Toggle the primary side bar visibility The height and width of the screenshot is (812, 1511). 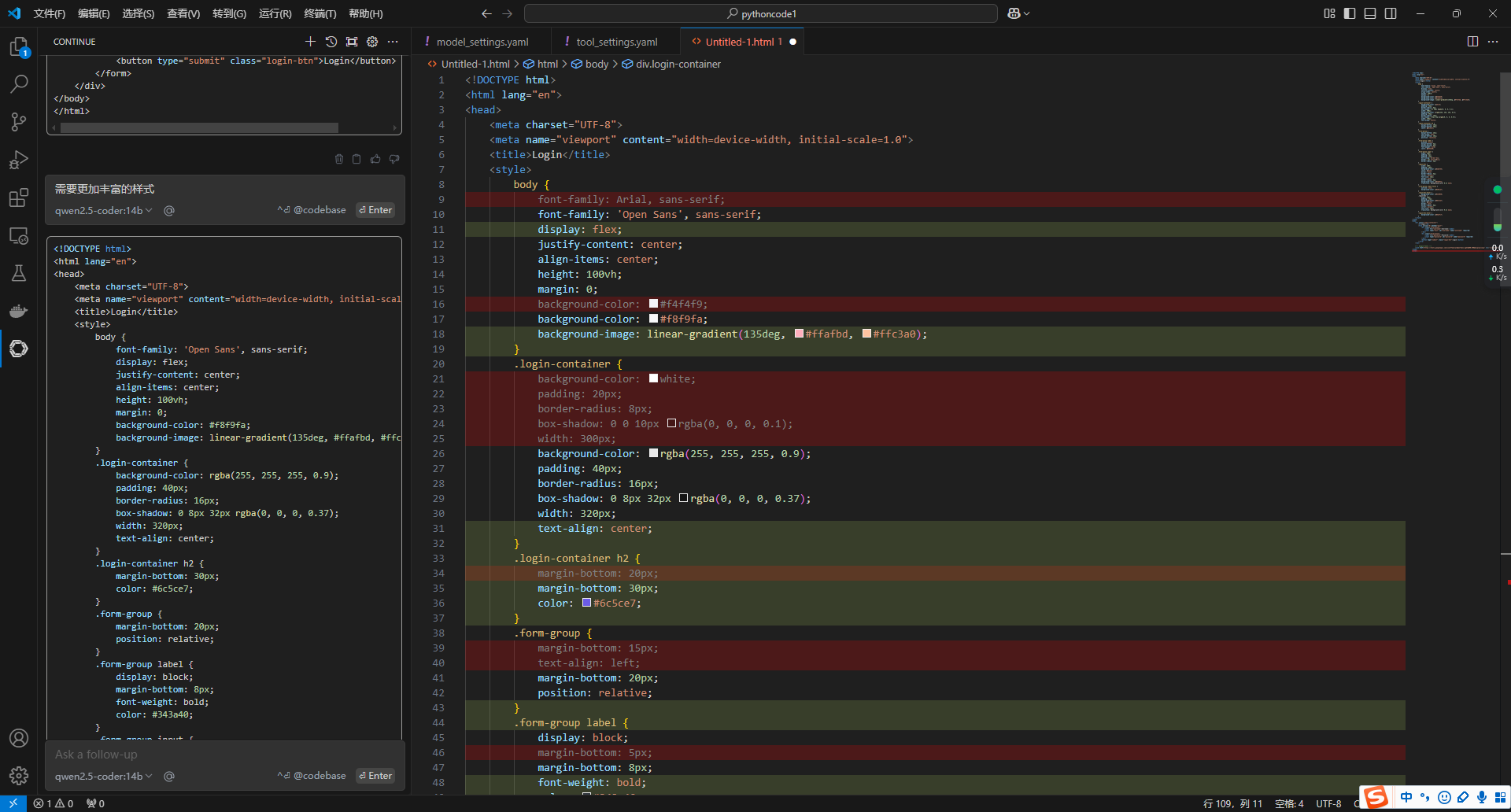coord(1350,13)
